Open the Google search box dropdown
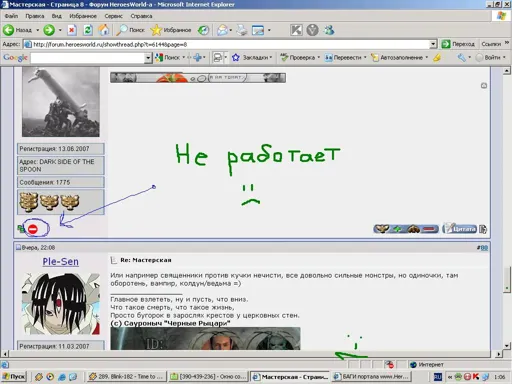This screenshot has width=512, height=384. 148,58
